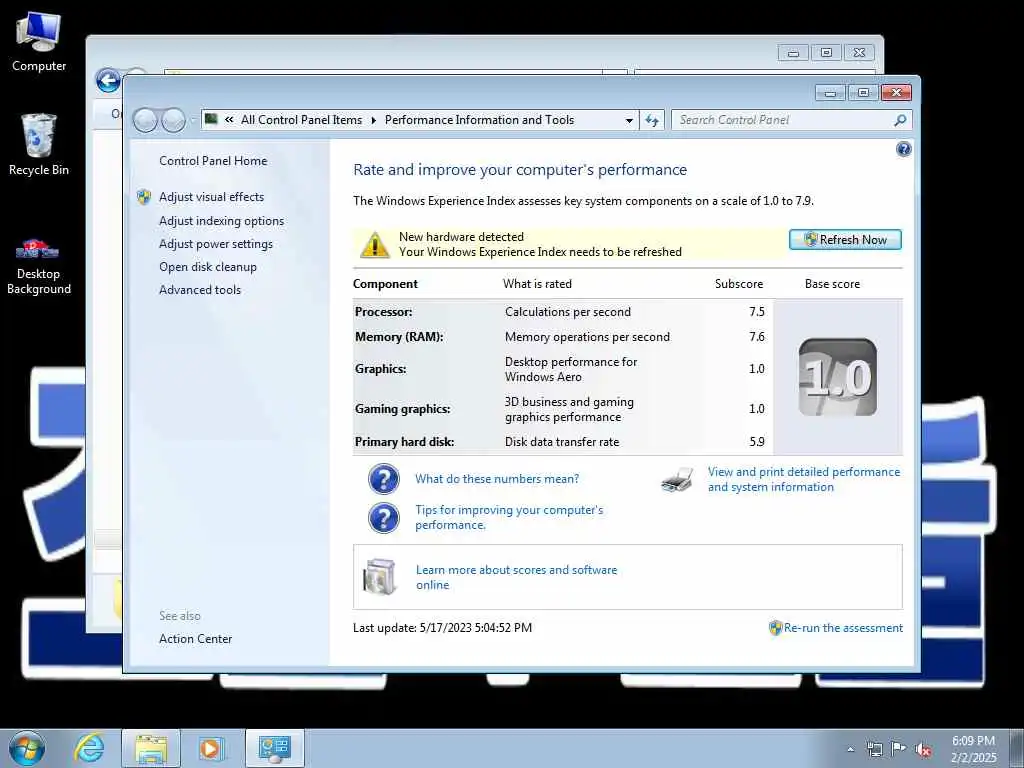Image resolution: width=1024 pixels, height=768 pixels.
Task: Click the Last update timestamp text
Action: (x=442, y=628)
